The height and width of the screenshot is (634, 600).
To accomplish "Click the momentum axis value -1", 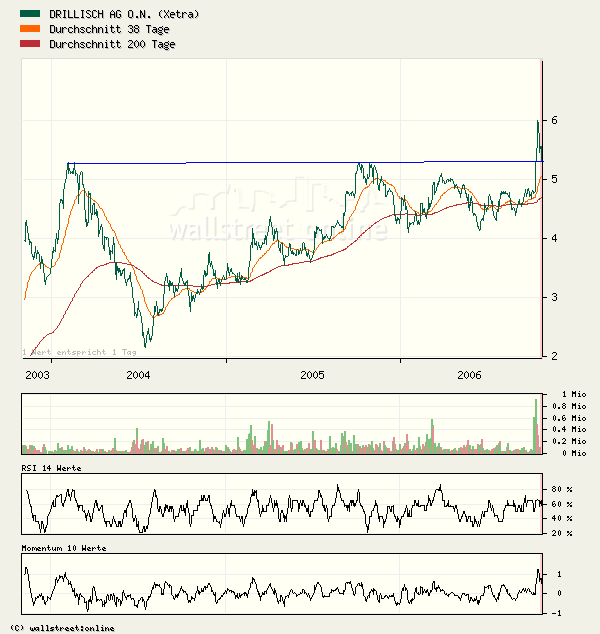I will point(557,613).
